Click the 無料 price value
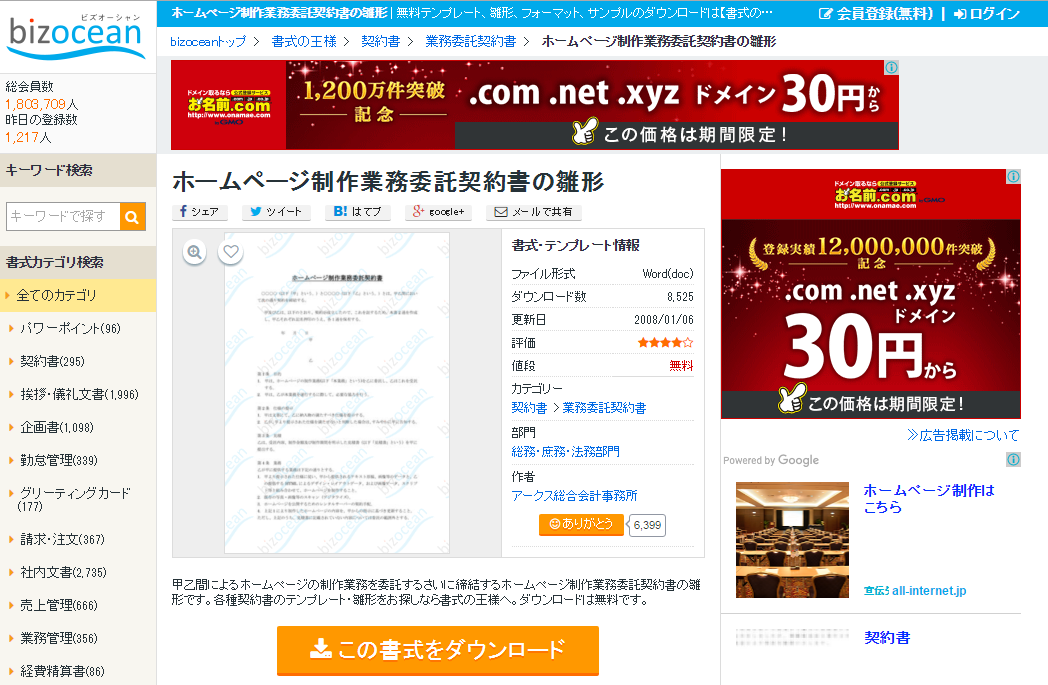This screenshot has width=1048, height=685. point(681,366)
